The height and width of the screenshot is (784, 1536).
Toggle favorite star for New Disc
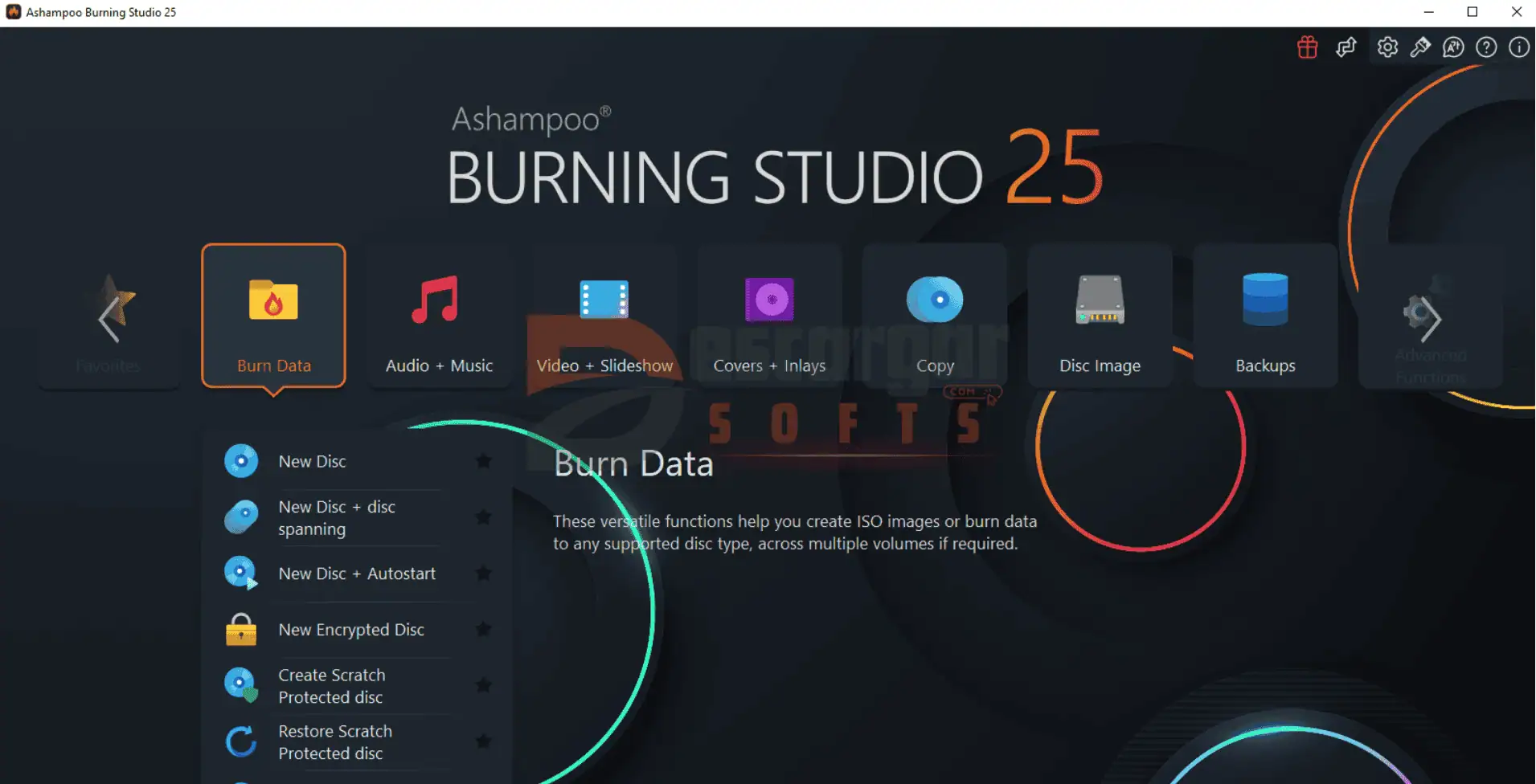click(483, 461)
